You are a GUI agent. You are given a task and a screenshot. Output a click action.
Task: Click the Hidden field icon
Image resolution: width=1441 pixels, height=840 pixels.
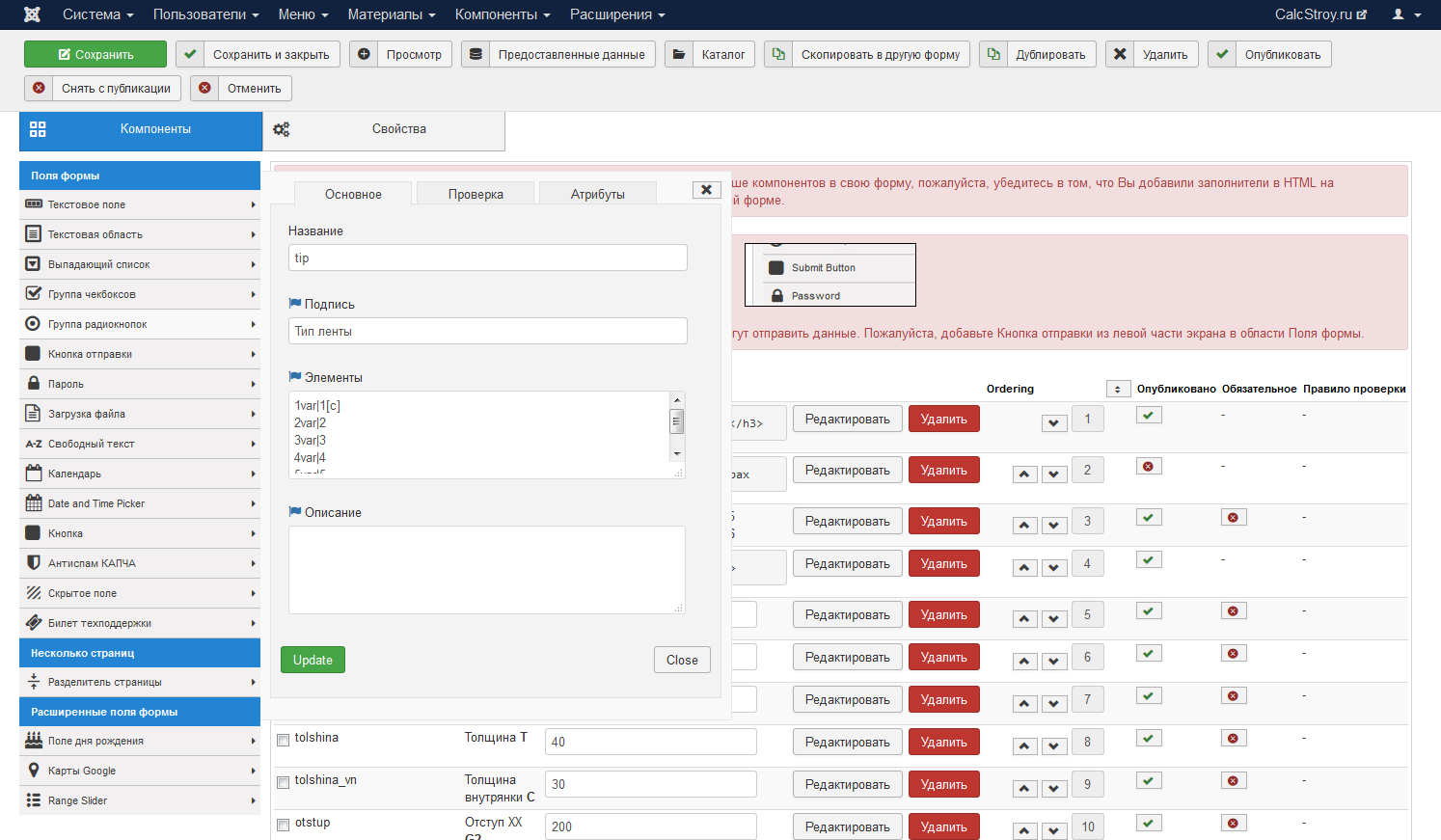(34, 593)
